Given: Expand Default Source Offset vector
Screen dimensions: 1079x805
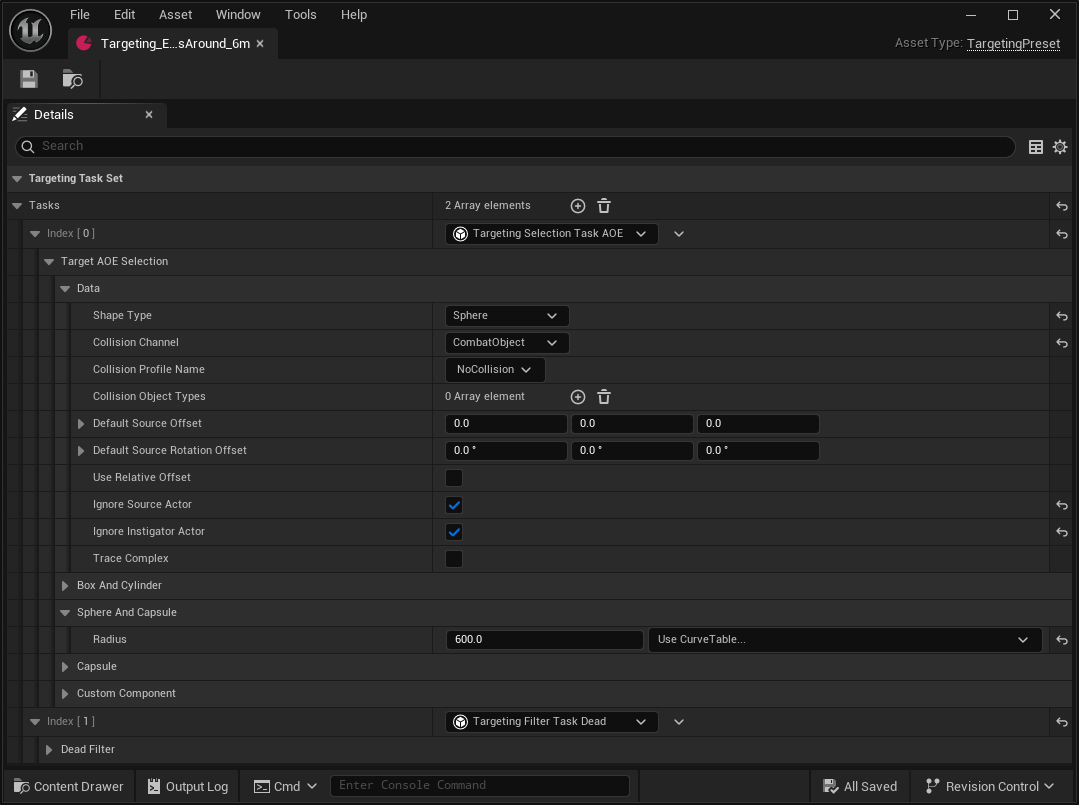Looking at the screenshot, I should click(x=81, y=424).
